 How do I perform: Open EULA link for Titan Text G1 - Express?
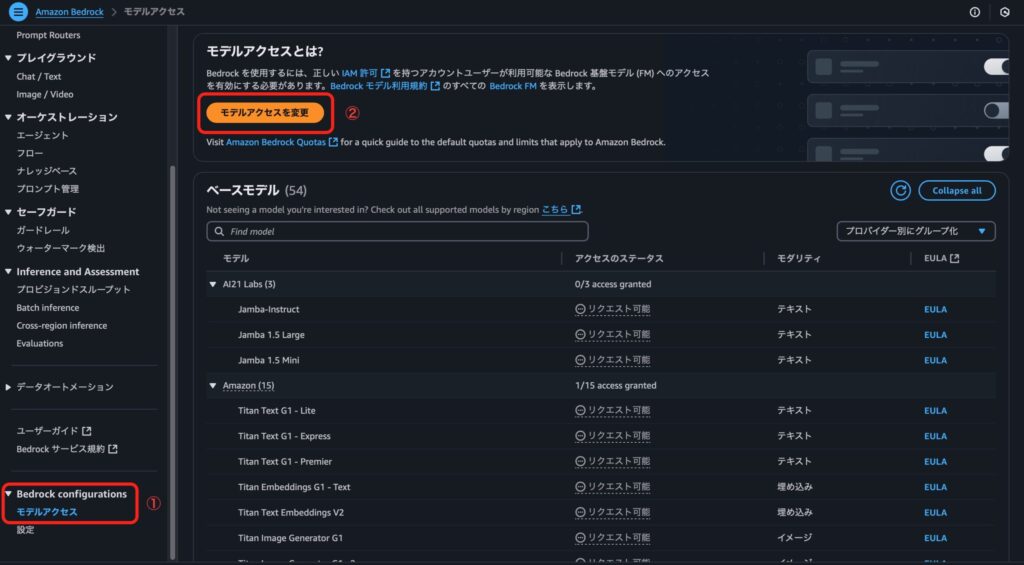[935, 436]
